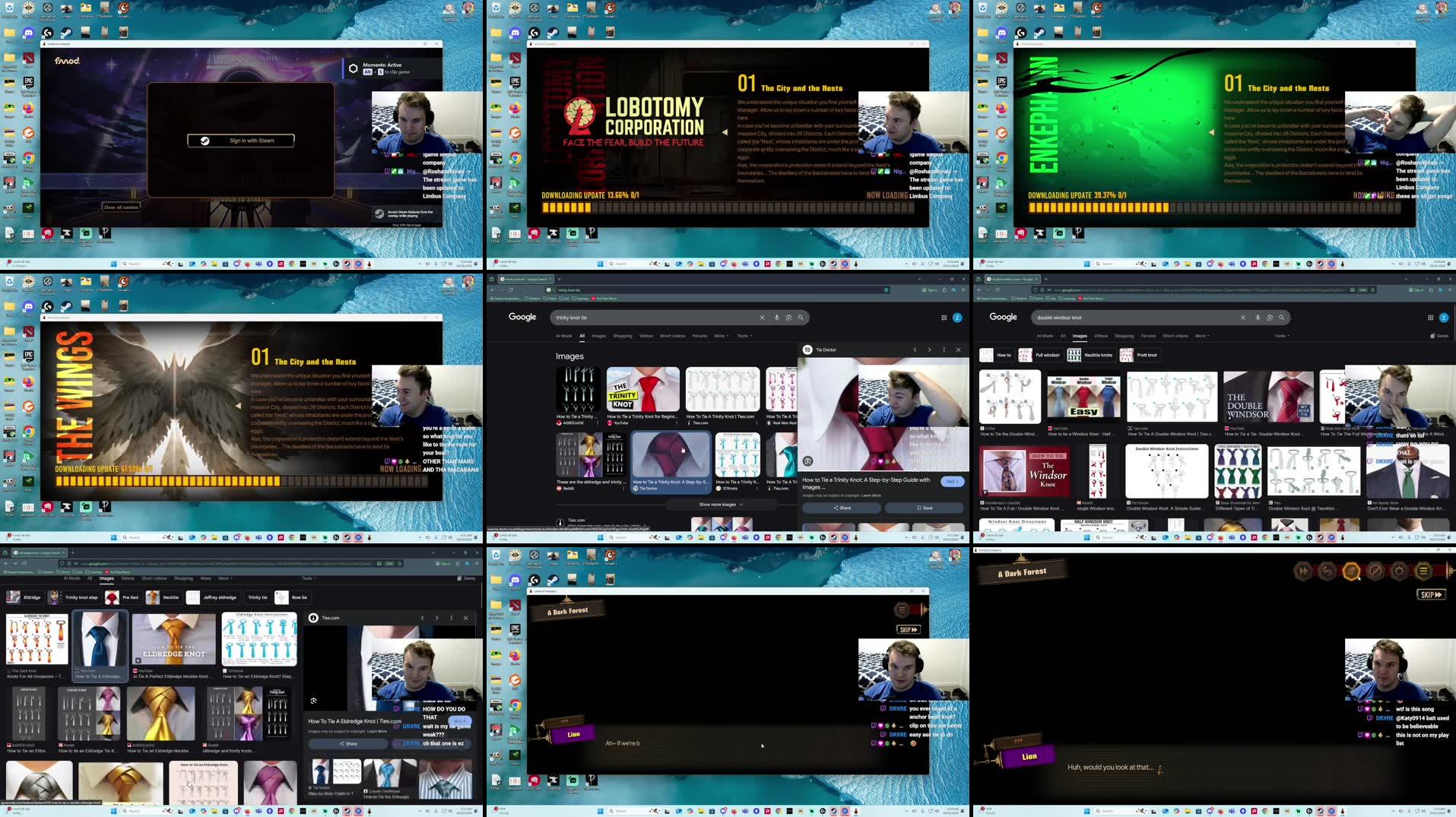Go to next image in Ties.com preview panel
The image size is (1456, 817).
(436, 618)
